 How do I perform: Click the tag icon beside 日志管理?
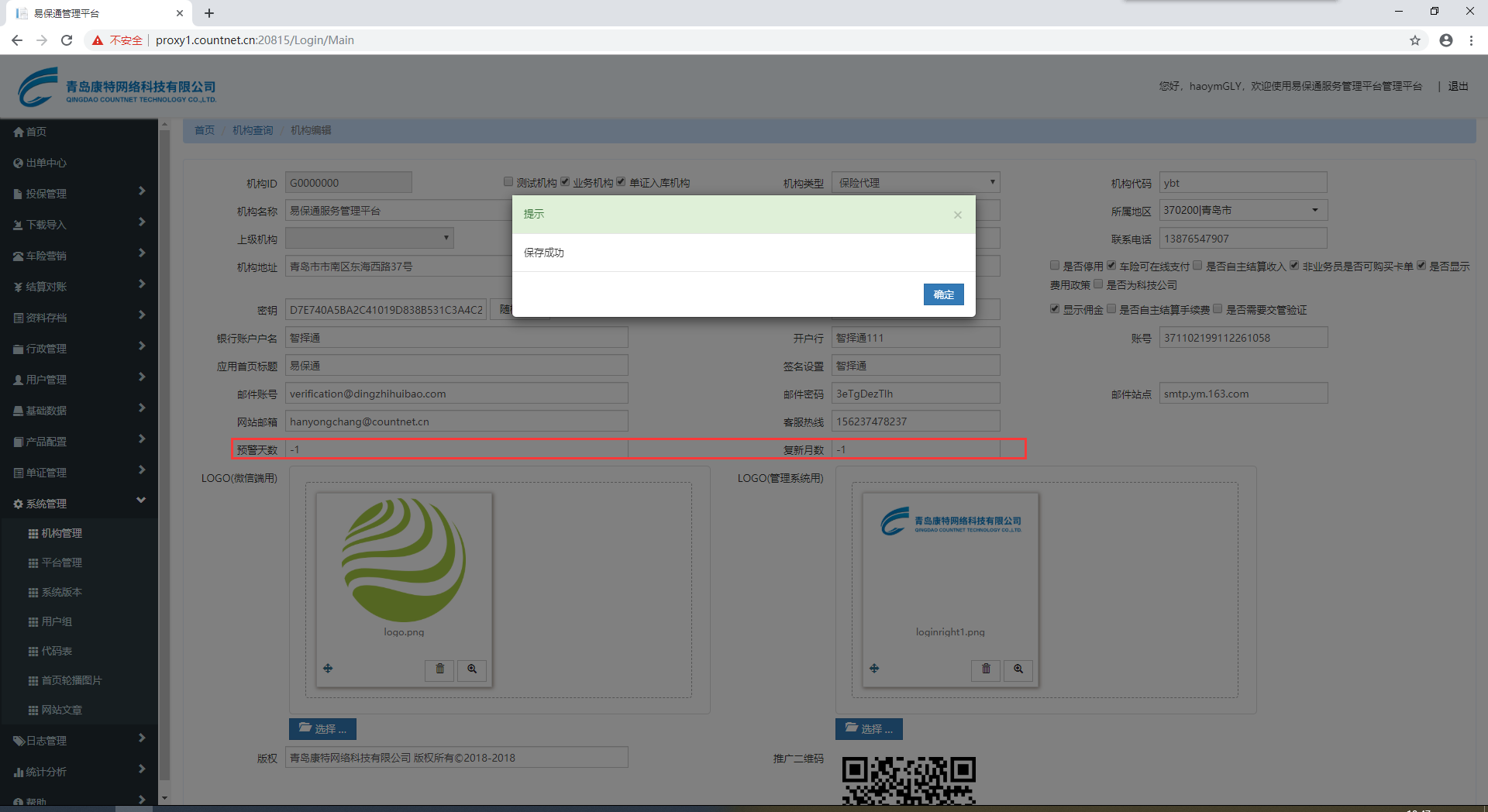click(19, 741)
